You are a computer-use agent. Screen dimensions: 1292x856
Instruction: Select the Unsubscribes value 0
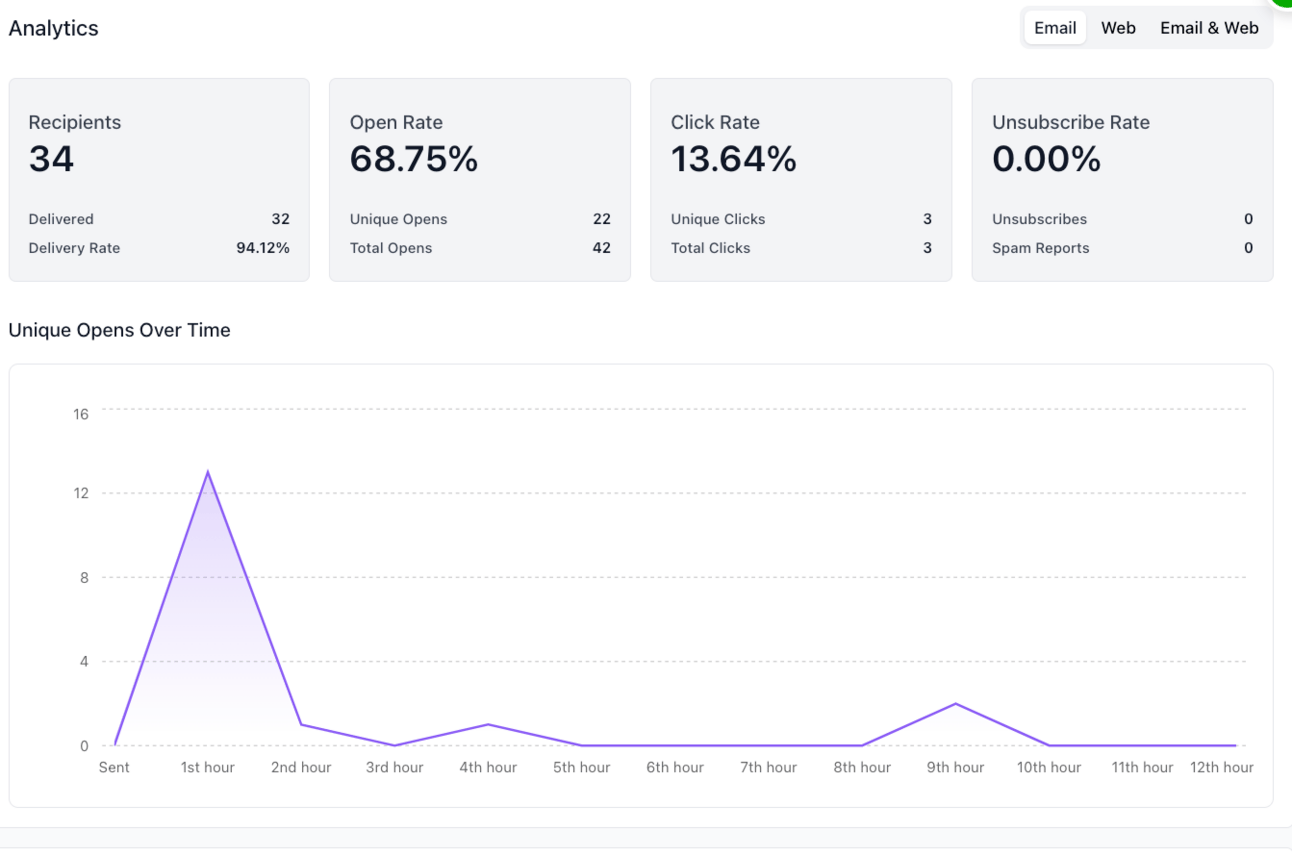[1249, 219]
